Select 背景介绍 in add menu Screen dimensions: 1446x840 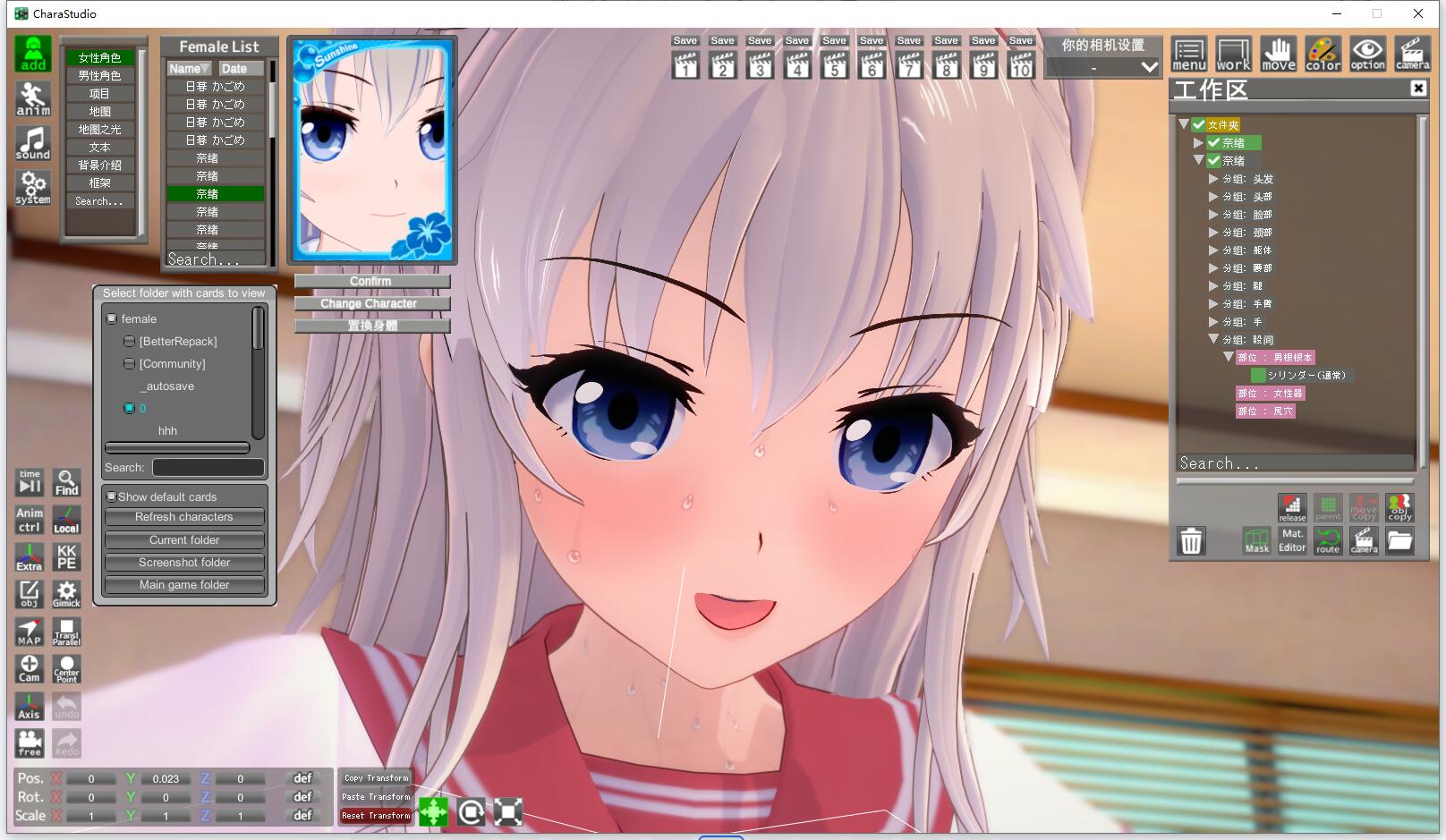[99, 165]
